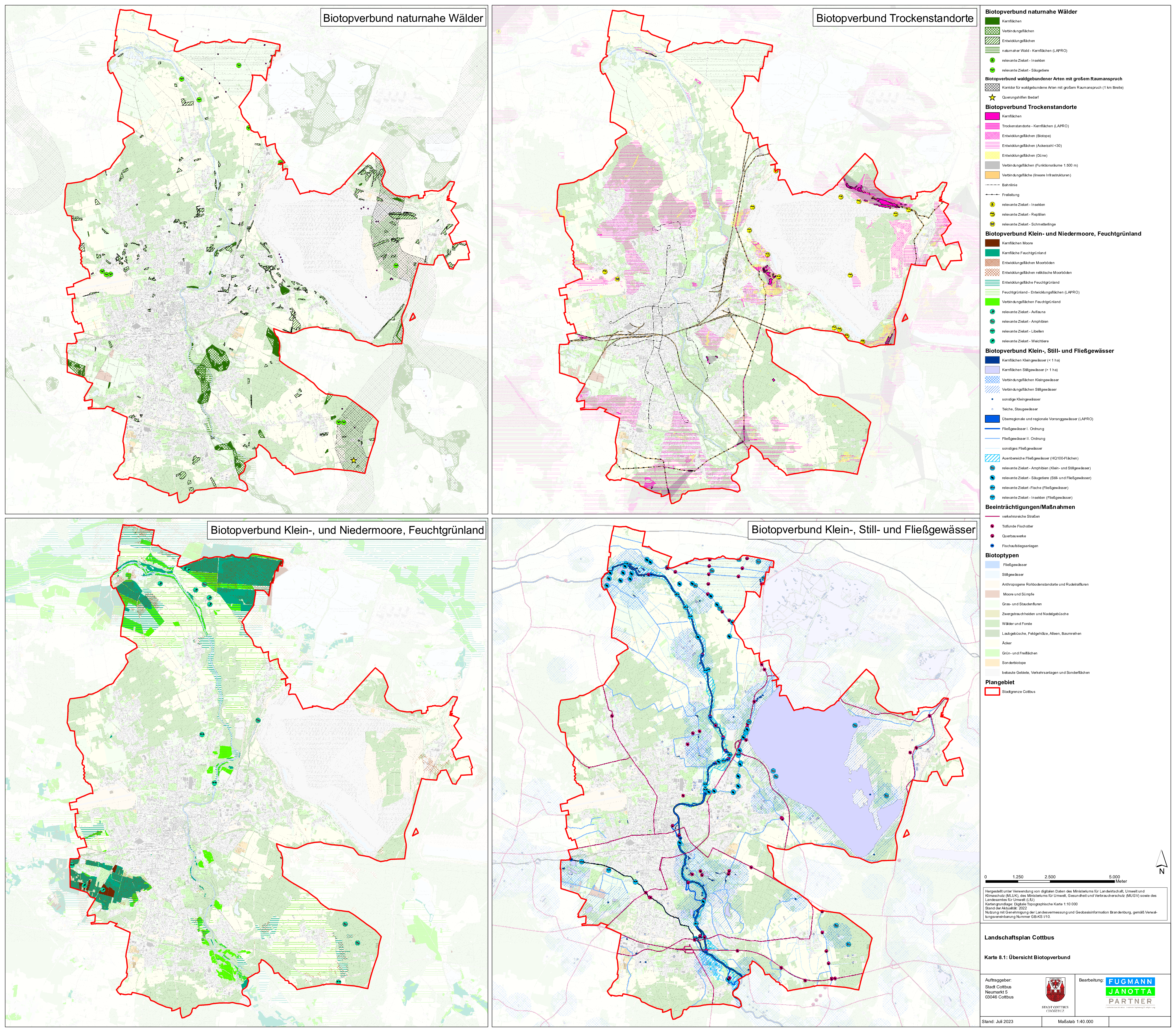Click the Biotopverbund Trockenstandorte map title
1176x1032 pixels.
click(895, 18)
